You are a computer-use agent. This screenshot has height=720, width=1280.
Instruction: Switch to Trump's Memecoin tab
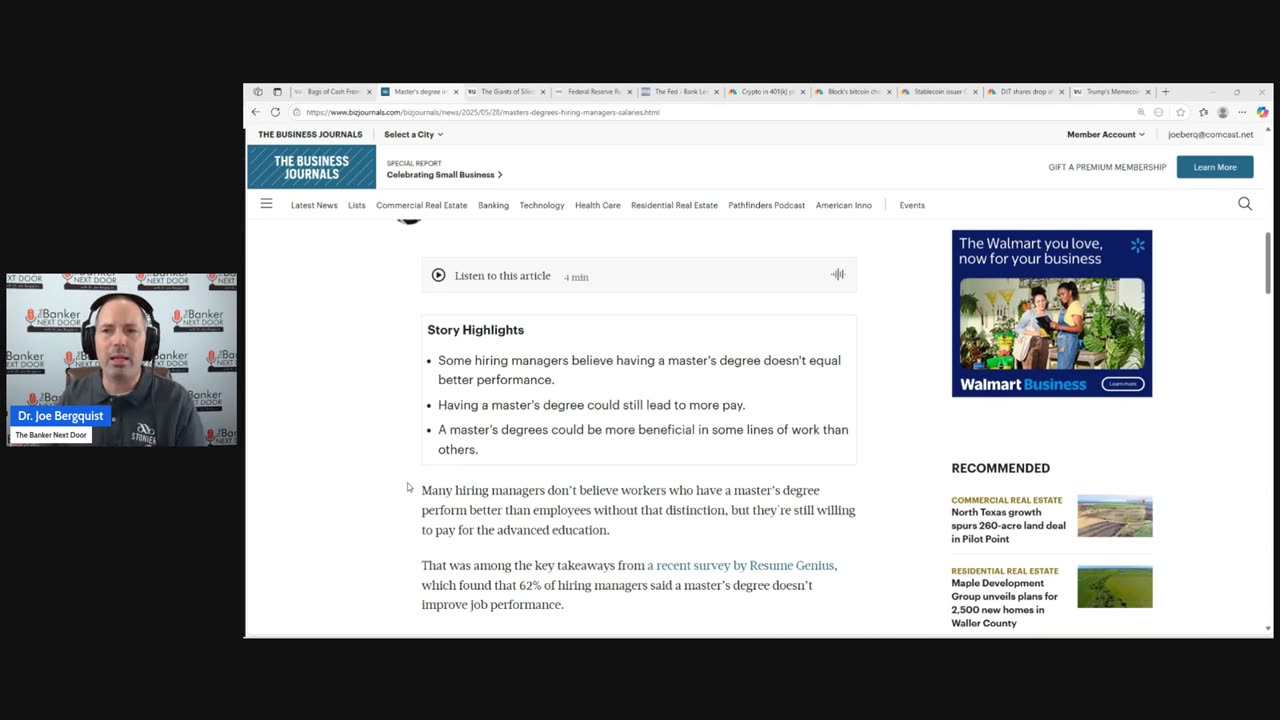coord(1112,92)
